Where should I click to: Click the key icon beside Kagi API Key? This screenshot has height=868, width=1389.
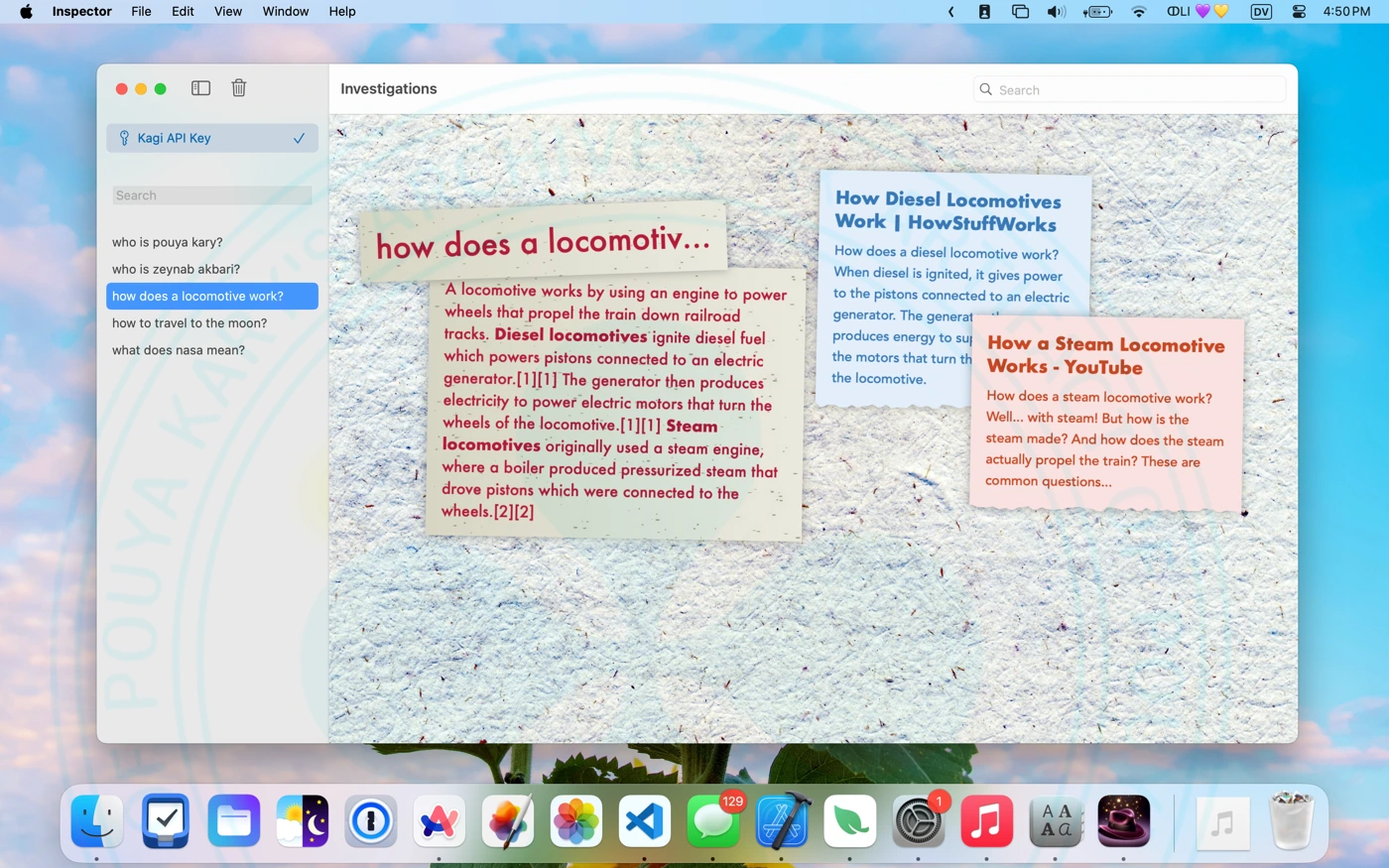pos(124,138)
